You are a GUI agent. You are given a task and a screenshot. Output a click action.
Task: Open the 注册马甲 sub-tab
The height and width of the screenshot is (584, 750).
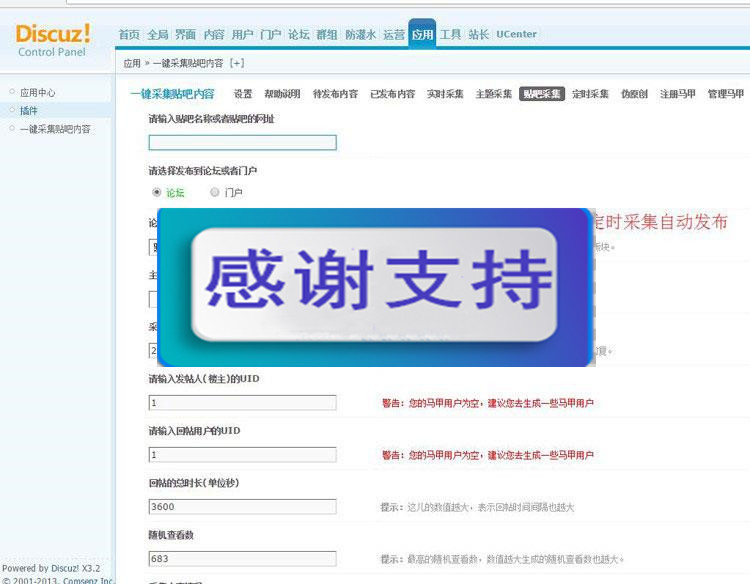(678, 94)
